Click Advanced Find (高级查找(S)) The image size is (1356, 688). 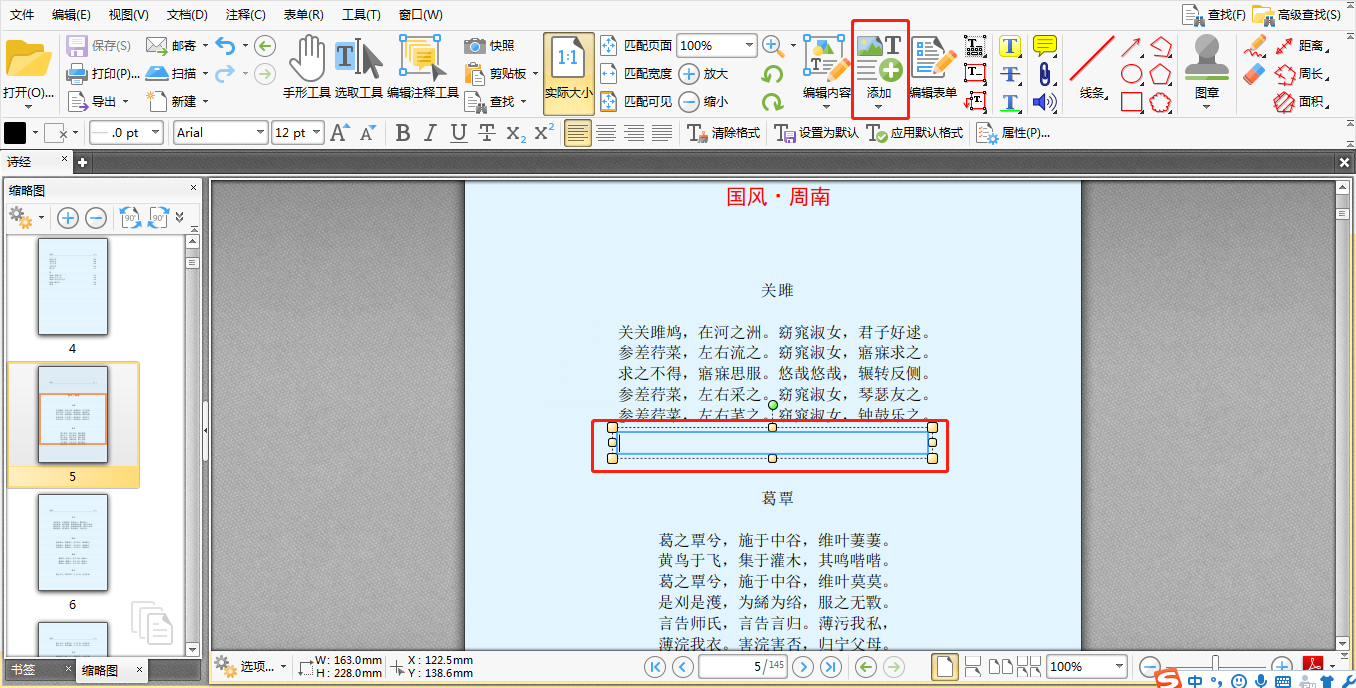[x=1298, y=15]
